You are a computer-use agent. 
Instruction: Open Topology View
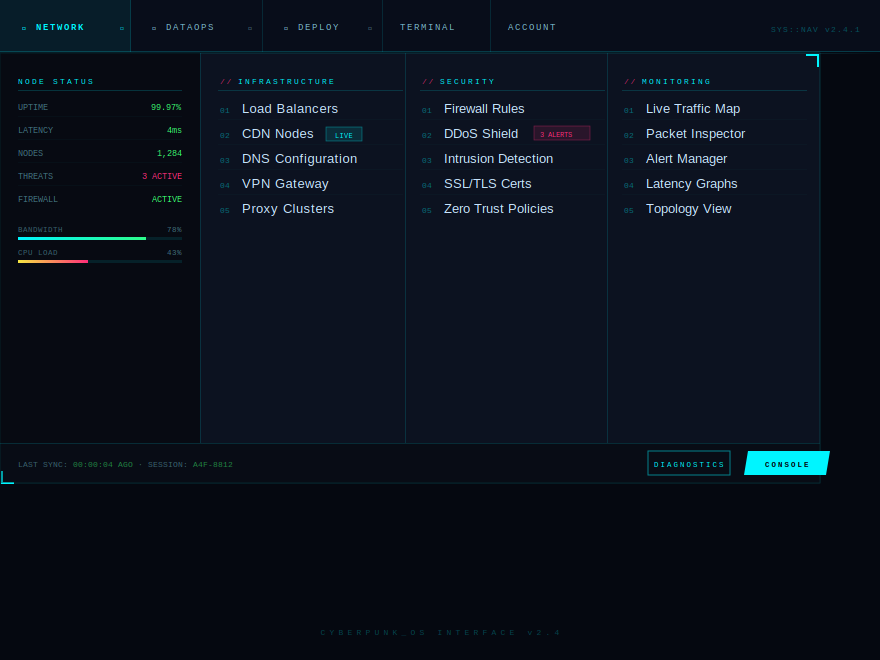click(714, 209)
